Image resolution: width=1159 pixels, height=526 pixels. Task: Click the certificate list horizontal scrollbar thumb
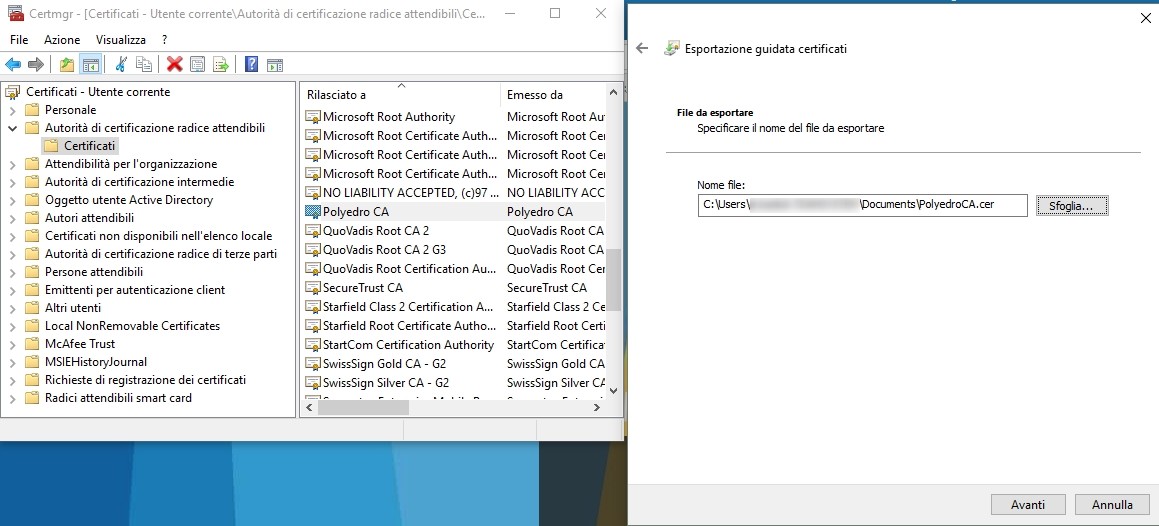[x=363, y=408]
